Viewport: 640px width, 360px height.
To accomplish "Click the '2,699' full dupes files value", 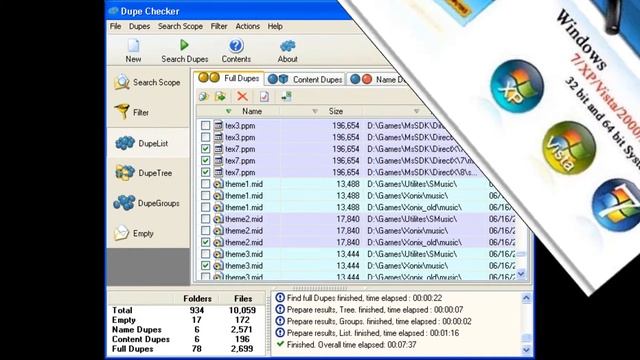I will [241, 349].
